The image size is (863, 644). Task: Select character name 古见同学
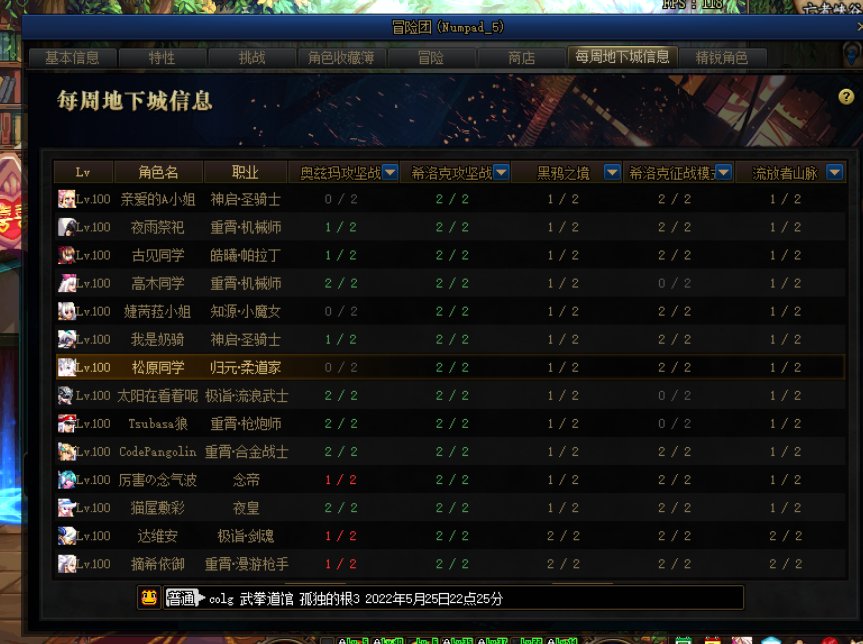pos(158,255)
